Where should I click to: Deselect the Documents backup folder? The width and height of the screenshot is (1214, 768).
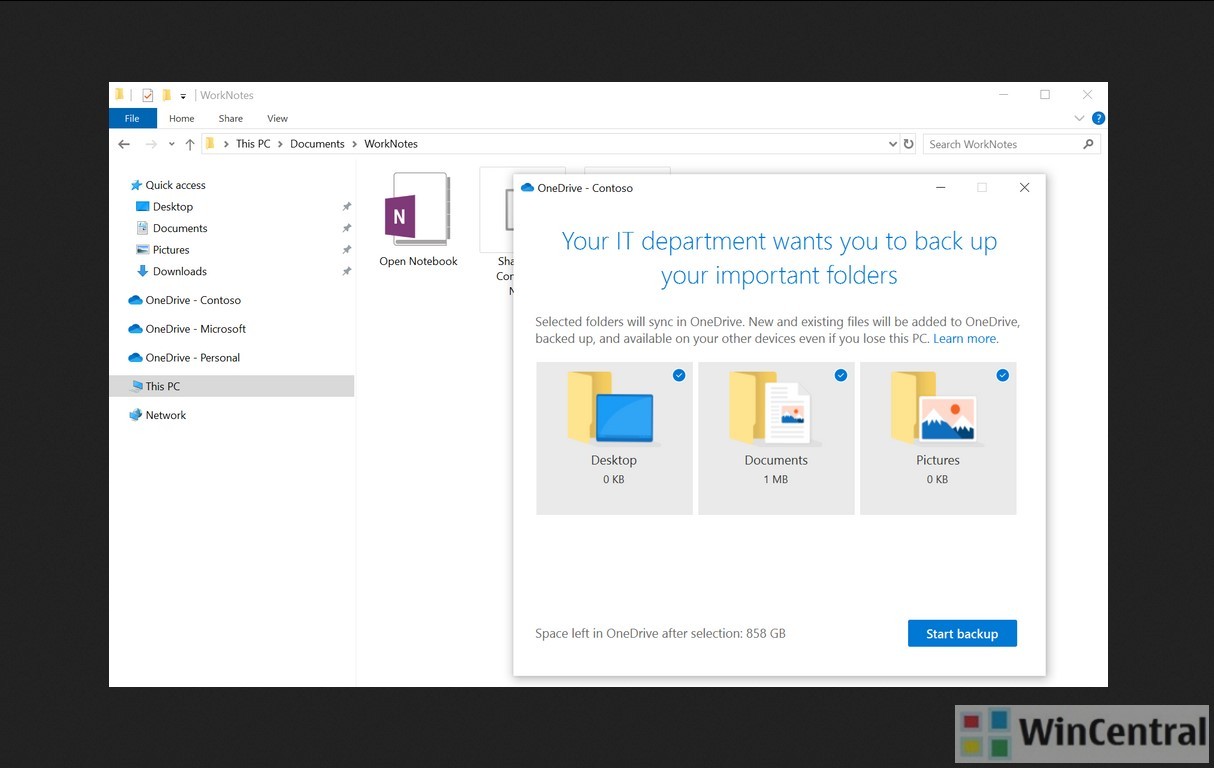pyautogui.click(x=841, y=375)
